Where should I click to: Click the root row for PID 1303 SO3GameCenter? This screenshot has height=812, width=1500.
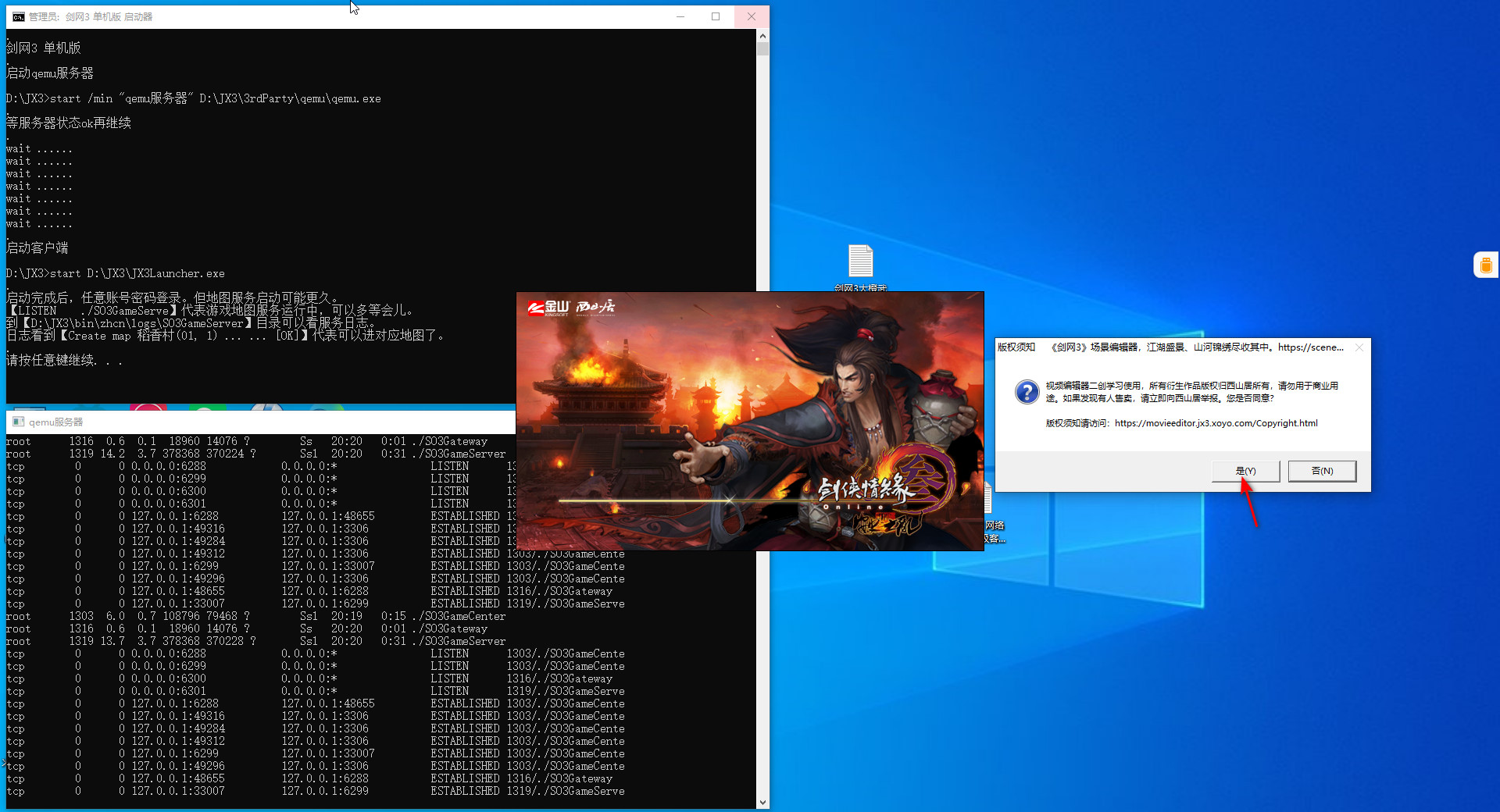tap(256, 617)
